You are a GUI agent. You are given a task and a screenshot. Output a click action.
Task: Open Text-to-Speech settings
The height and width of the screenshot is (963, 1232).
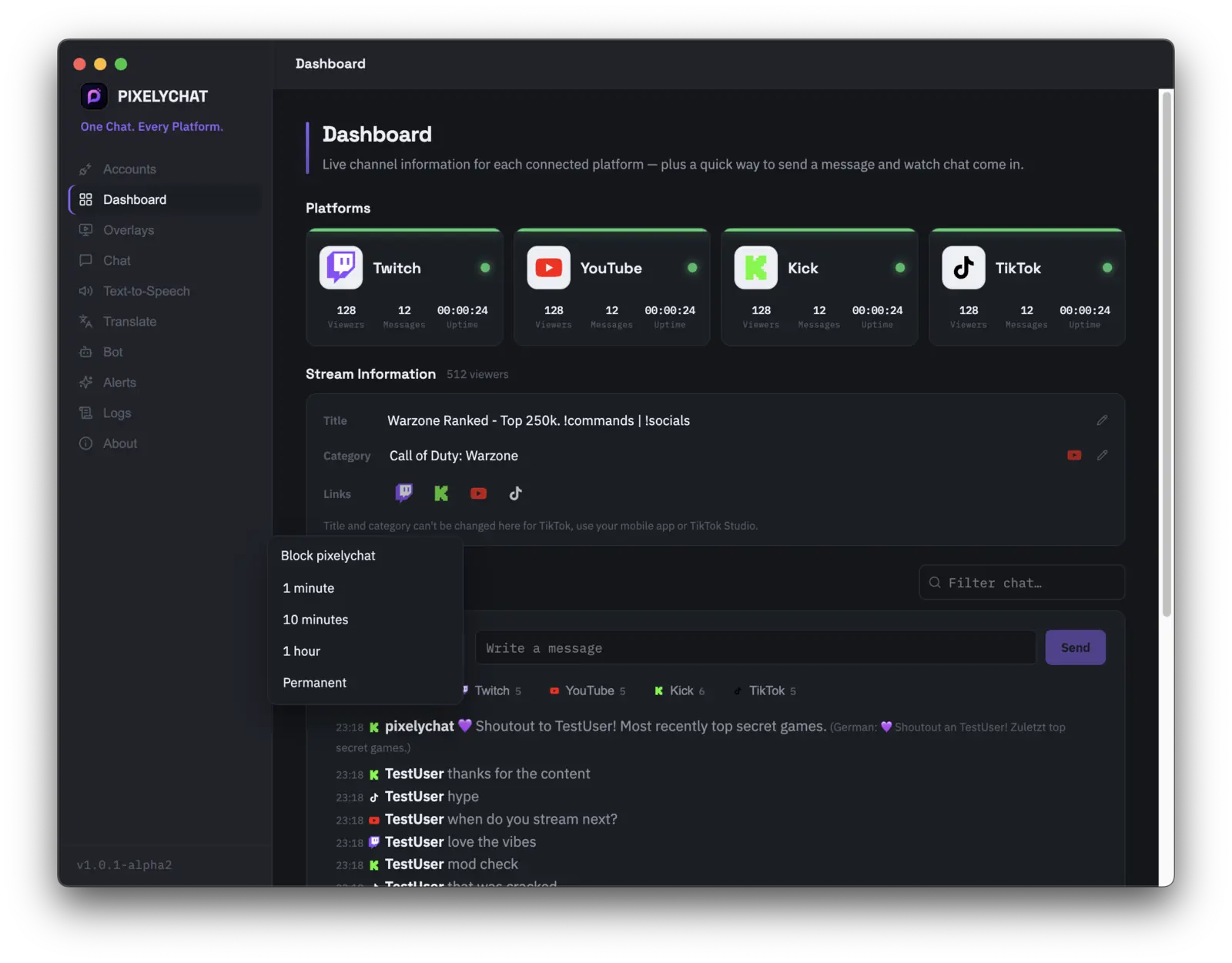click(164, 291)
